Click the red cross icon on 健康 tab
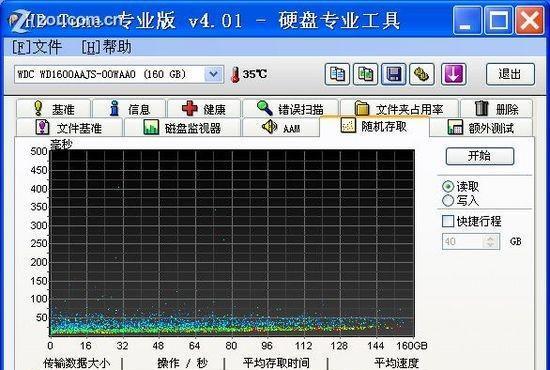Screen dimensions: 550x370 (x=190, y=108)
